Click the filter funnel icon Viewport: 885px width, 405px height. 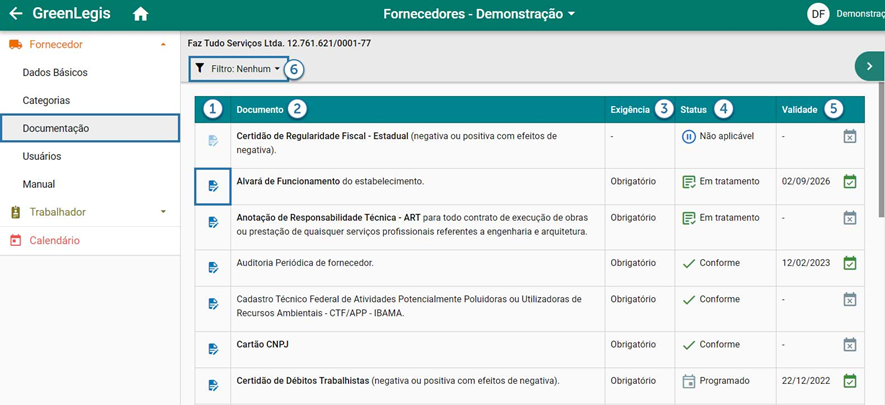199,68
